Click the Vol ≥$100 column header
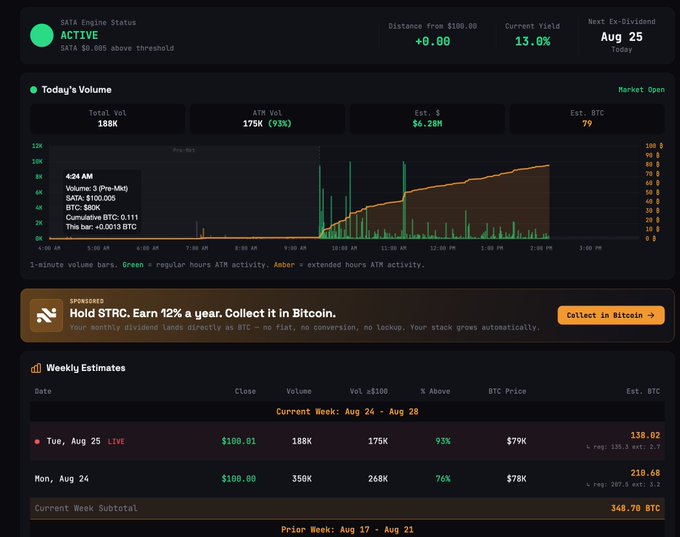This screenshot has height=537, width=680. coord(369,391)
